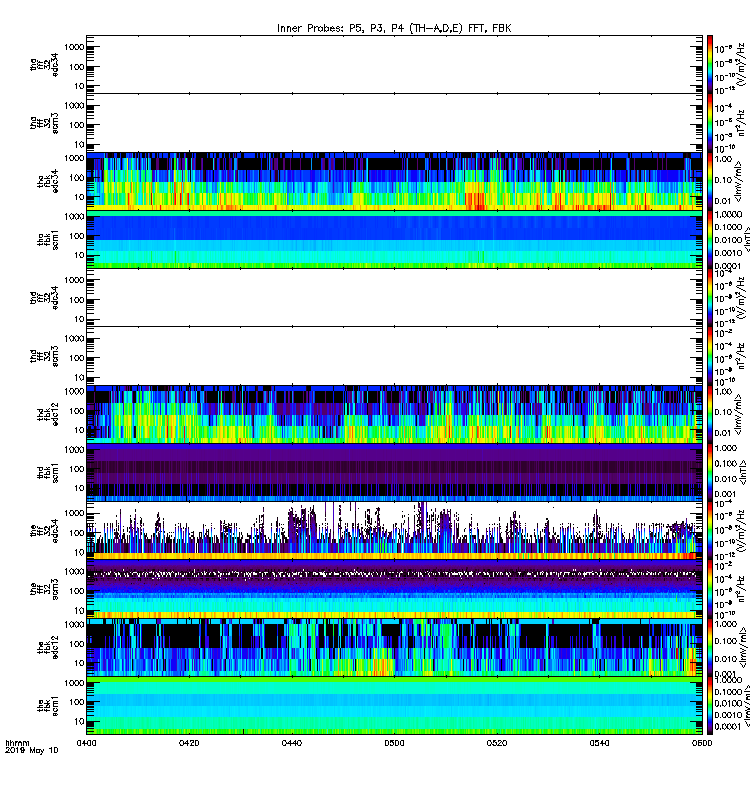Select the 'tha fff 32 edc34' panel label

pos(44,64)
